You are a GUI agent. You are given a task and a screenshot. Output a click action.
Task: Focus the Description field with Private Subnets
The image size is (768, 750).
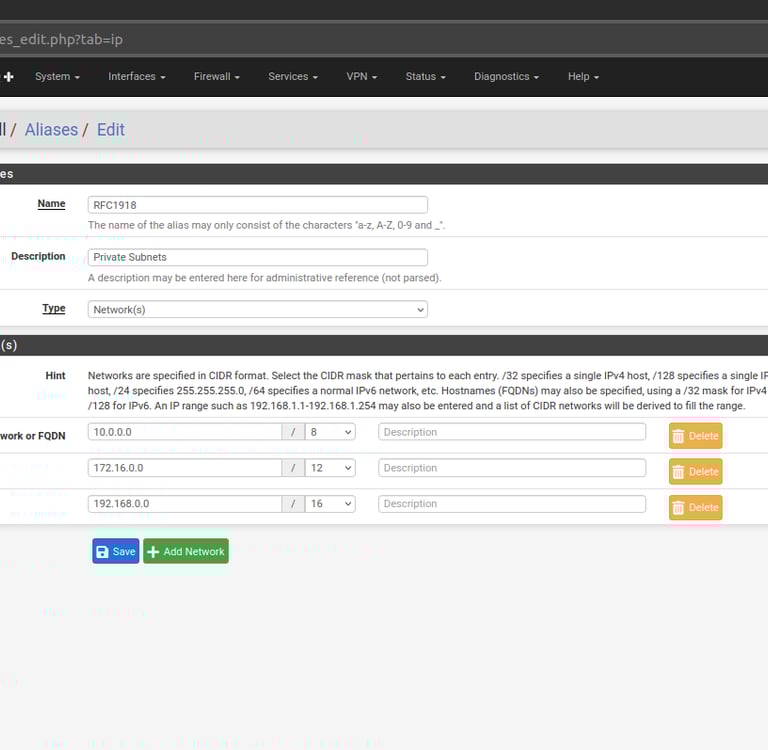(258, 257)
